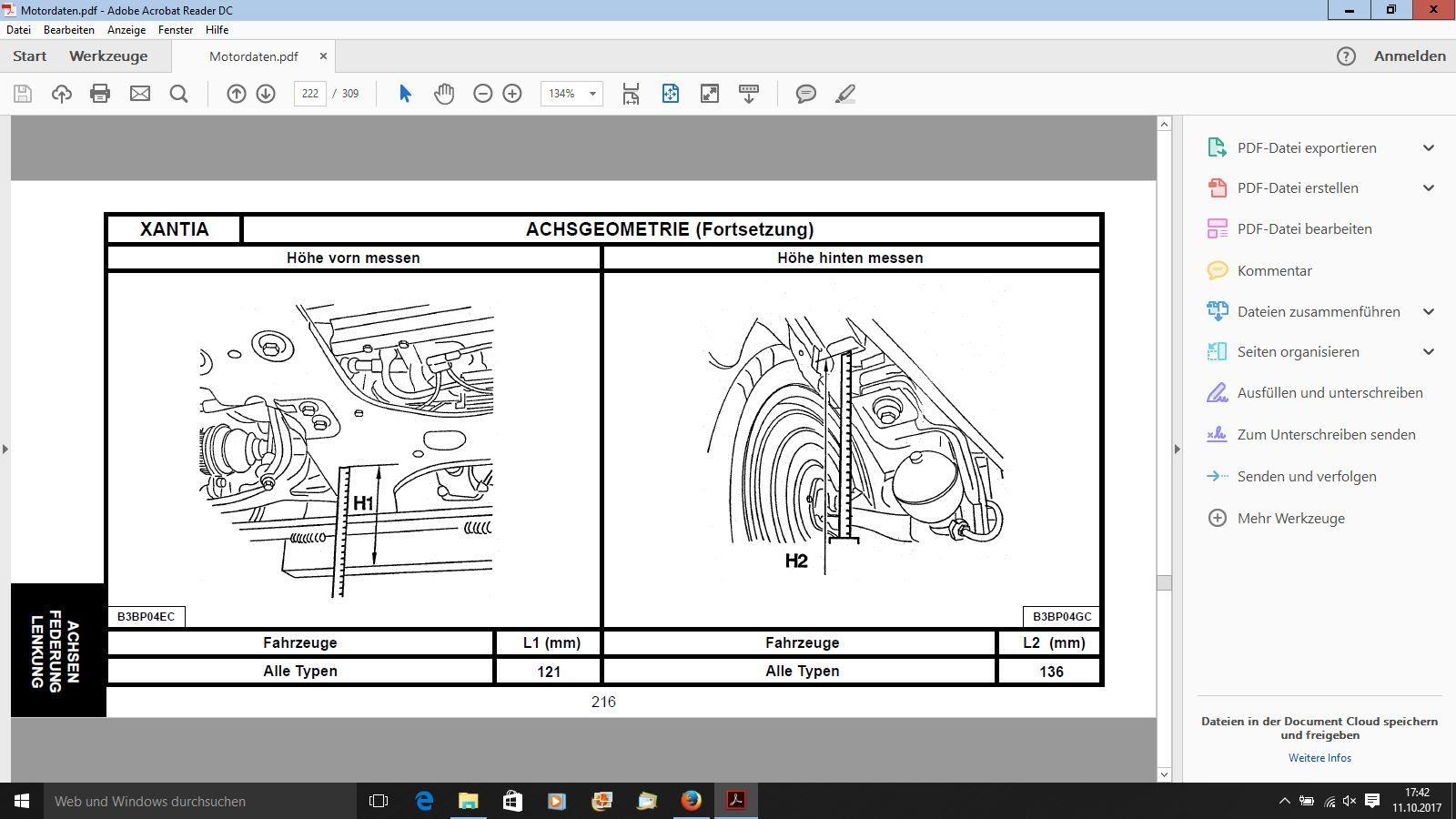This screenshot has height=819, width=1456.
Task: Open the Datei menu
Action: (x=18, y=30)
